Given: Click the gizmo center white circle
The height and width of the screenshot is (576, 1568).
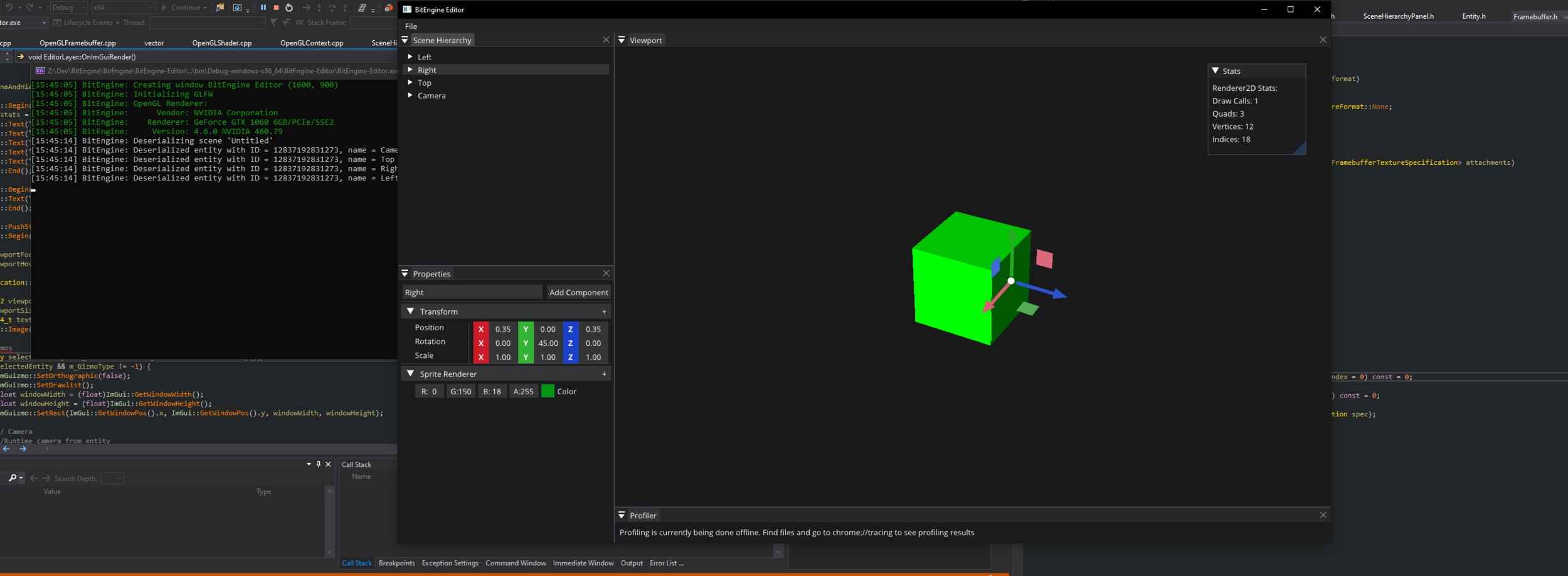Looking at the screenshot, I should point(1011,281).
